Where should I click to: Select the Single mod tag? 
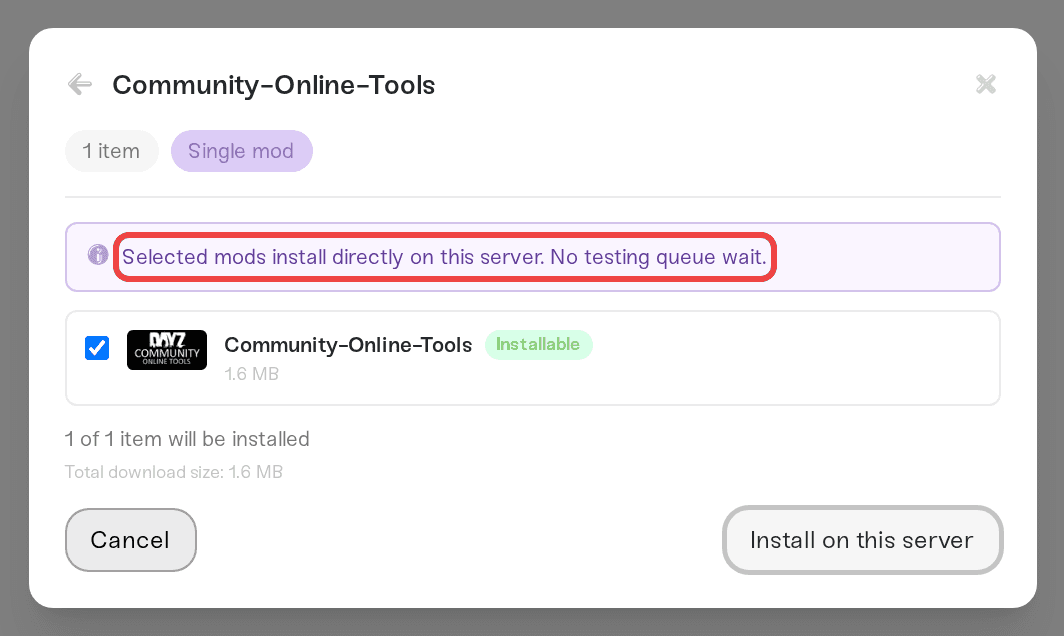tap(241, 151)
